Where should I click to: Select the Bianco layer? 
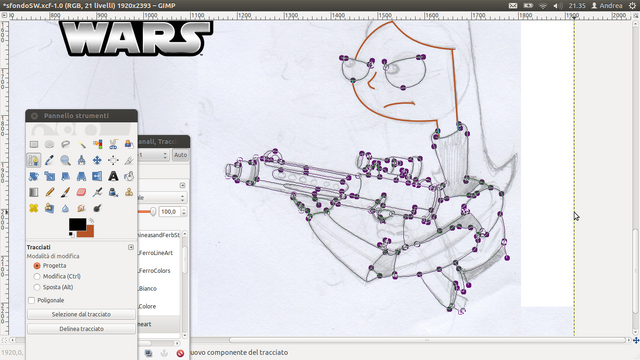coord(159,289)
